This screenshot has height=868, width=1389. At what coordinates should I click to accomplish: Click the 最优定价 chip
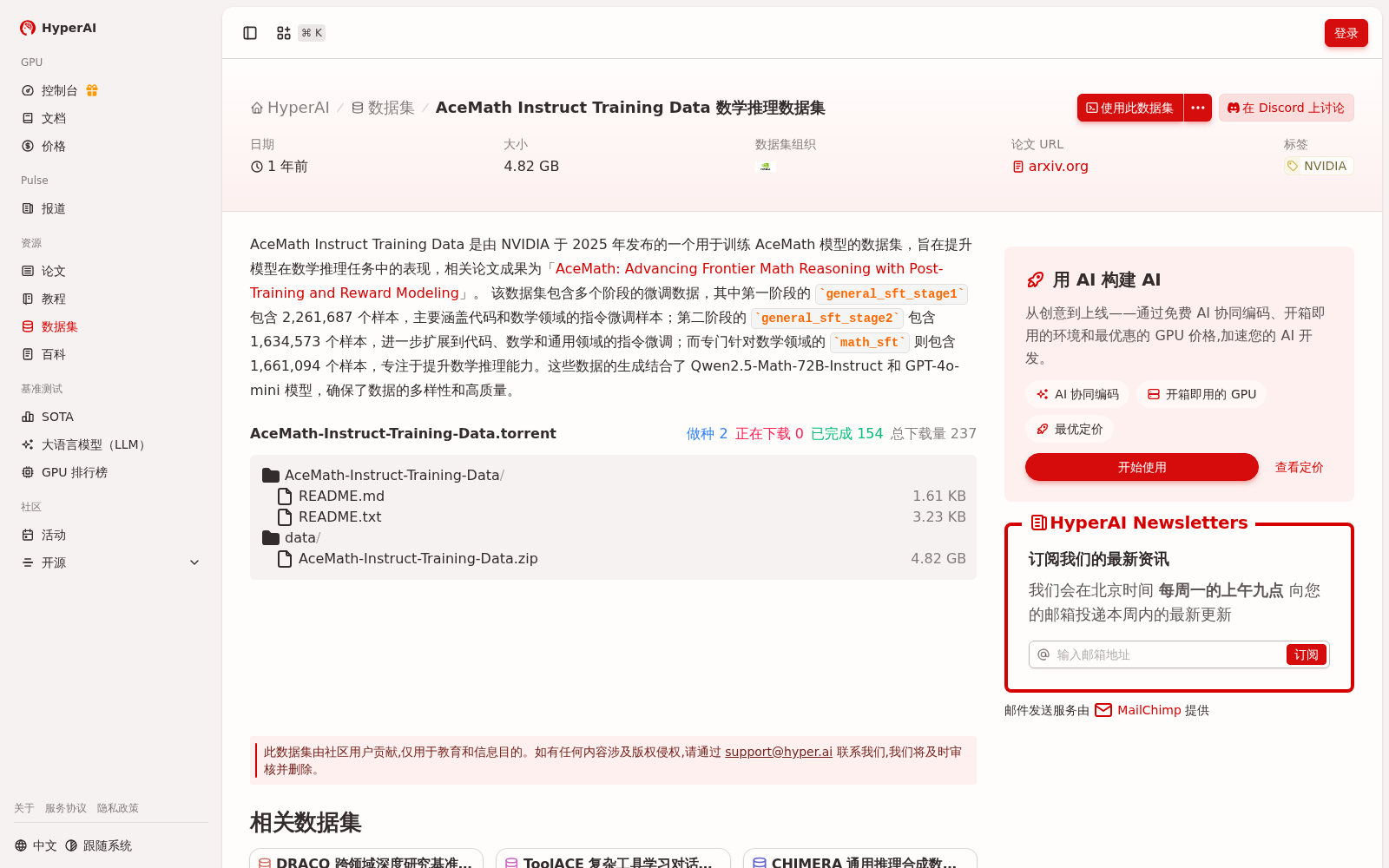pos(1070,429)
